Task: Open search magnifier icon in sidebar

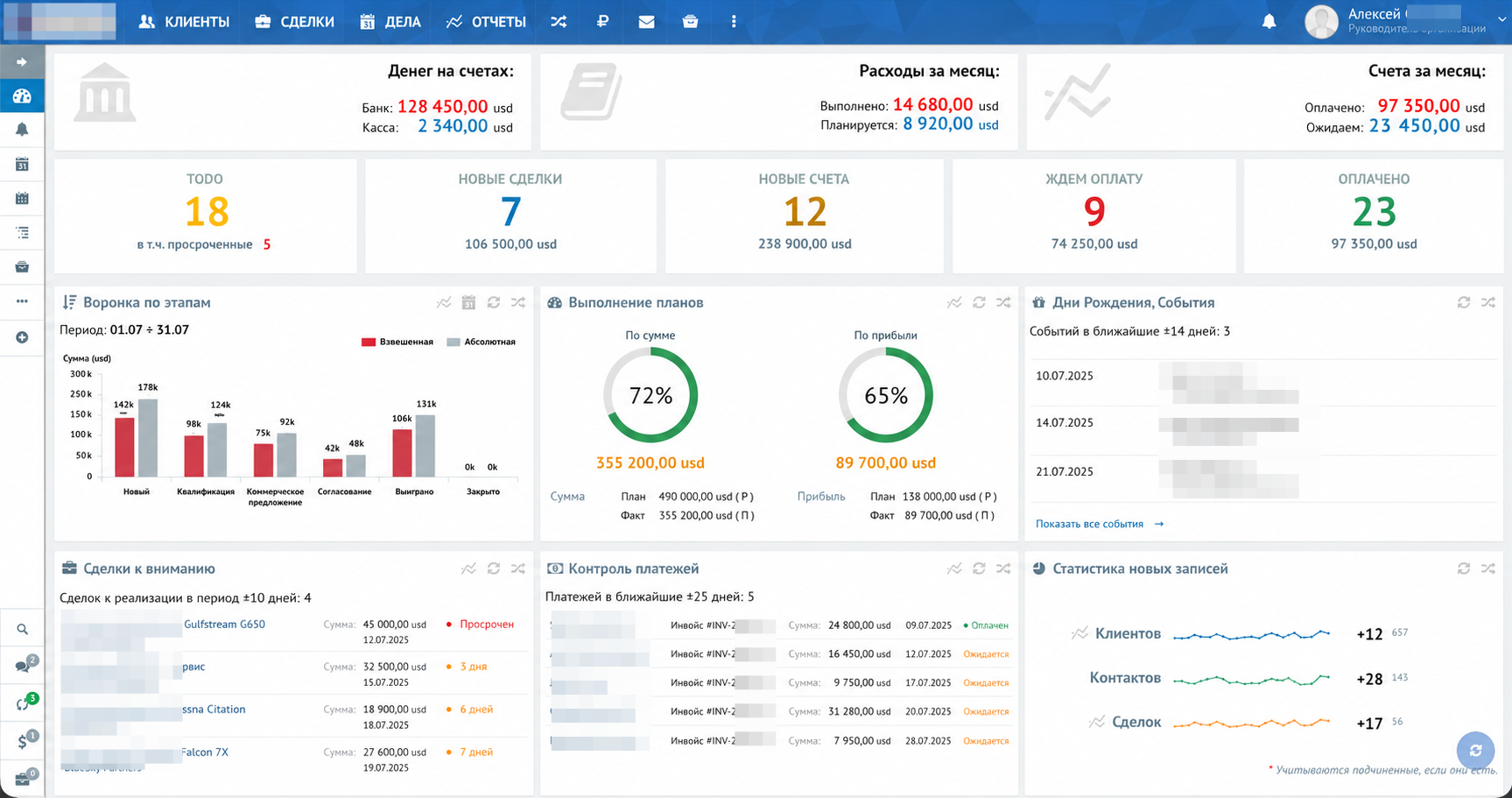Action: (22, 629)
